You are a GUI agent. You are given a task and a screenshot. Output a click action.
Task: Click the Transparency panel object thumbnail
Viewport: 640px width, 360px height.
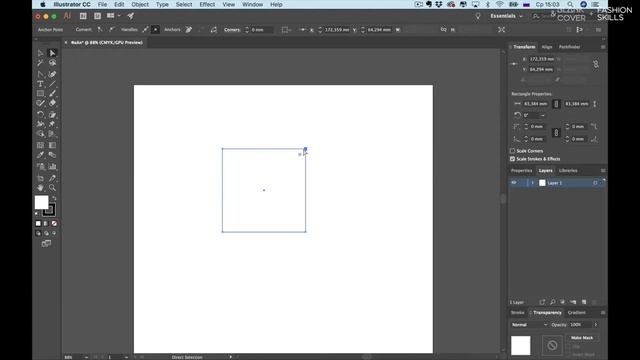point(521,345)
